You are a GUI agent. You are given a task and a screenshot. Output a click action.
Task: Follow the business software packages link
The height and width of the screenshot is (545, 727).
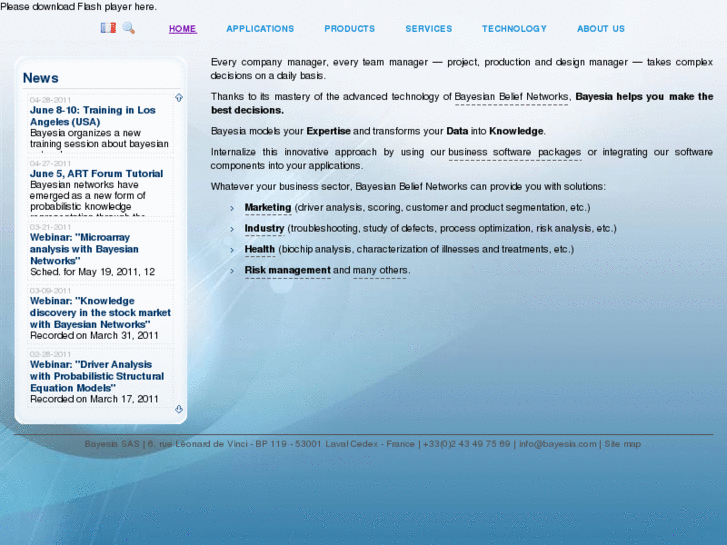515,152
